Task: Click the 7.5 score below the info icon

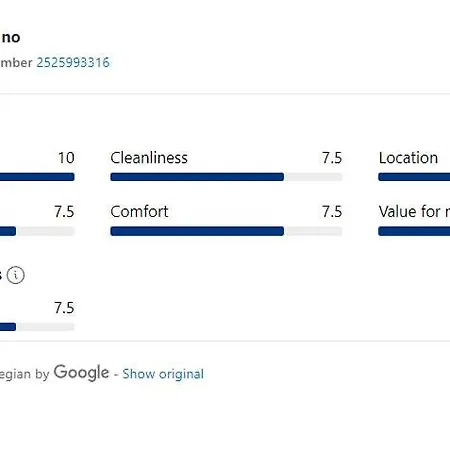Action: [x=64, y=308]
